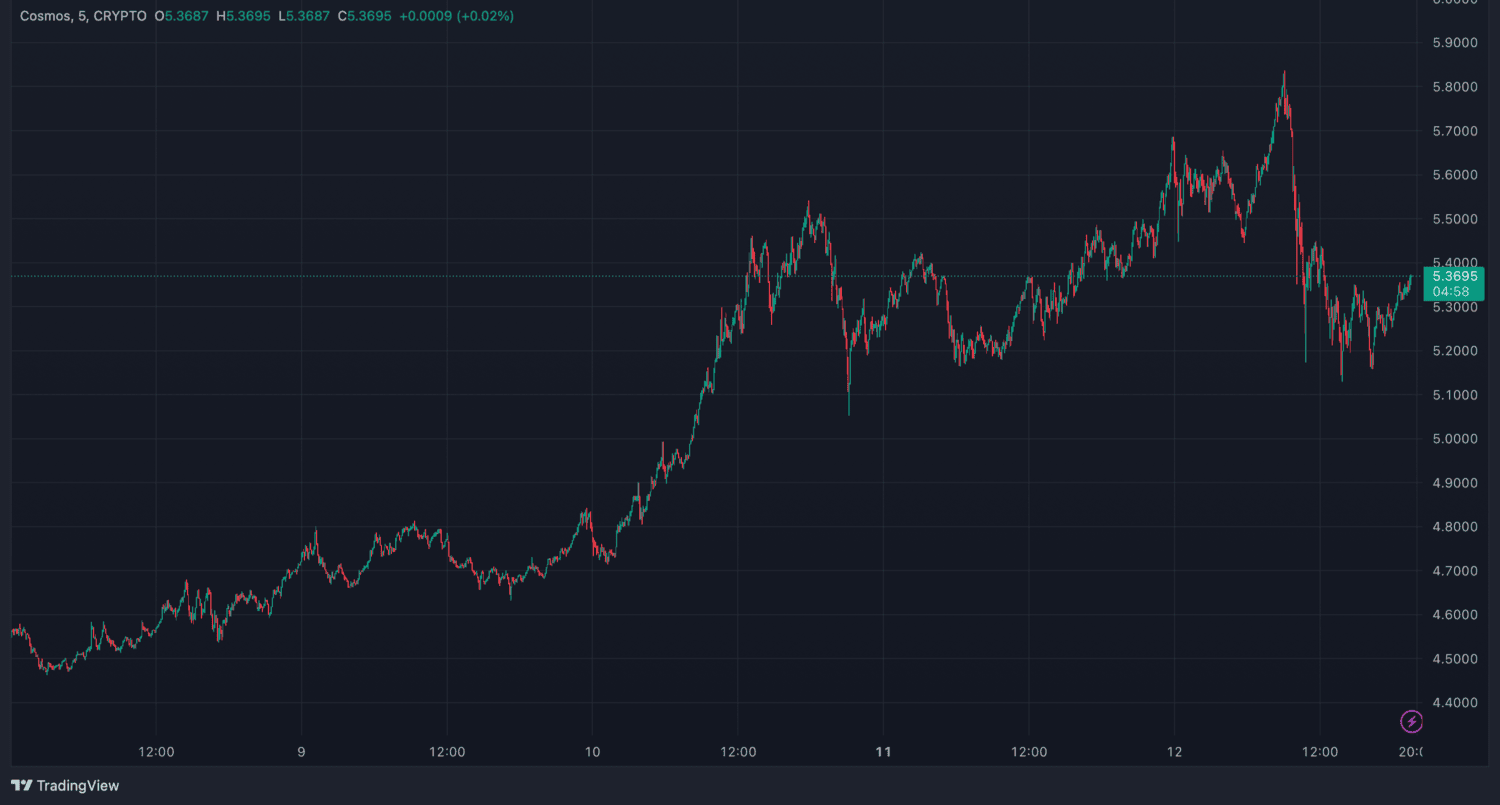Click the Open value O5.3687

[x=181, y=16]
